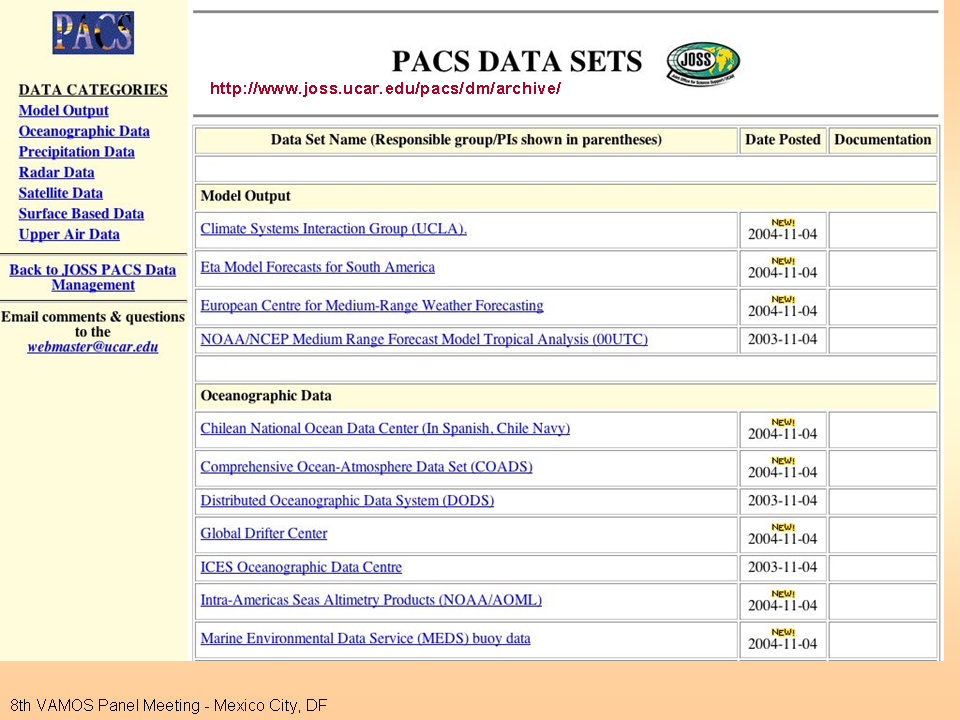Open ICES Oceanographic Data Centre link
The width and height of the screenshot is (960, 720).
301,568
